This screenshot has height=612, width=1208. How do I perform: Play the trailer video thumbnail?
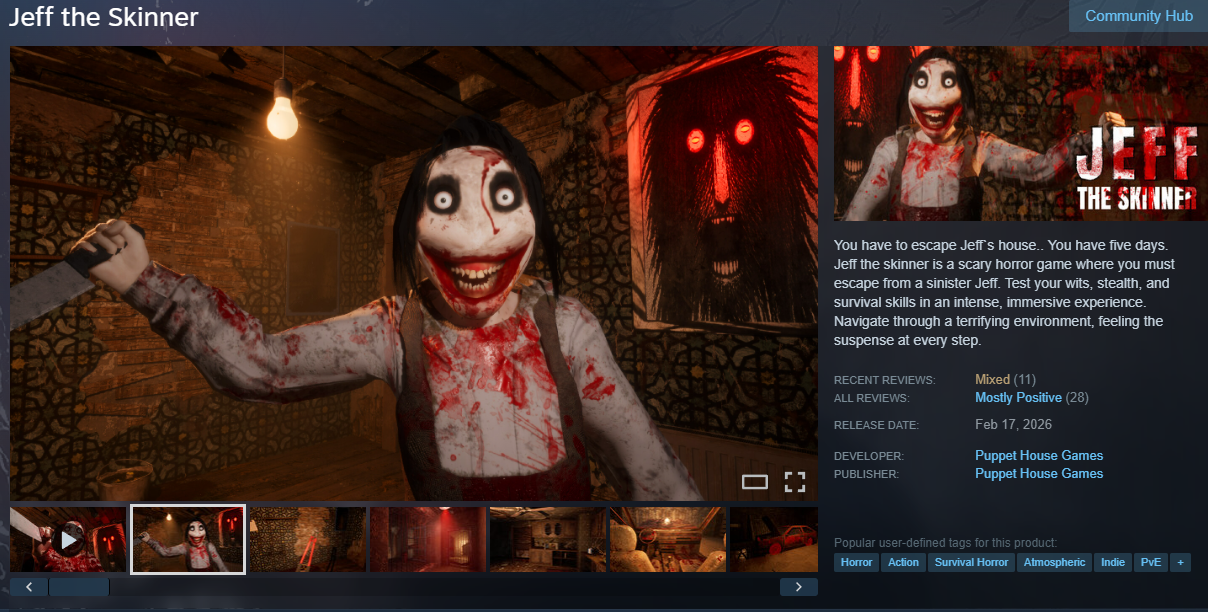pos(69,540)
